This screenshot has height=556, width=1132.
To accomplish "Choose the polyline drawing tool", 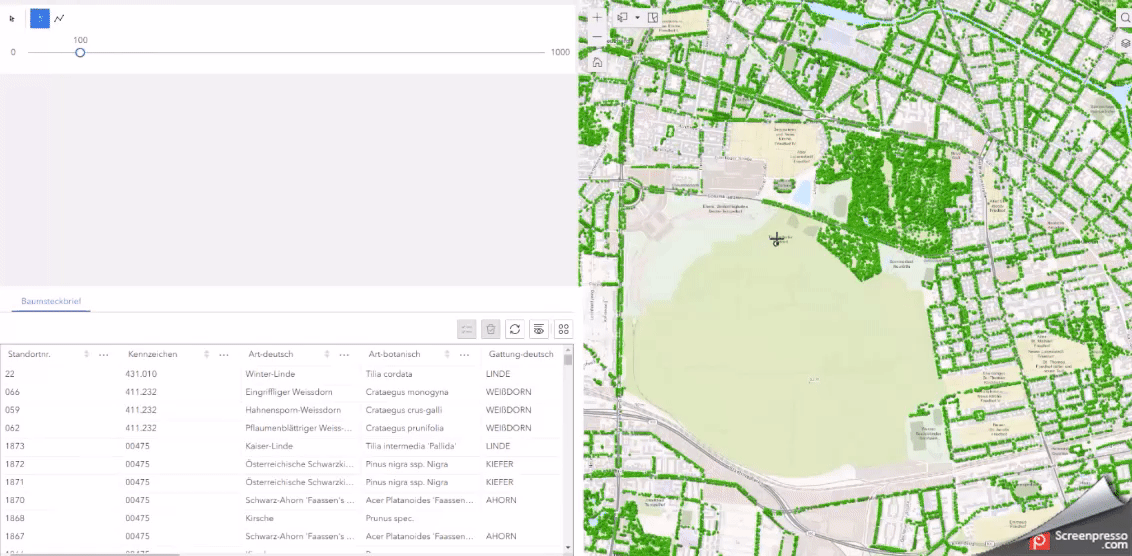I will (x=60, y=19).
